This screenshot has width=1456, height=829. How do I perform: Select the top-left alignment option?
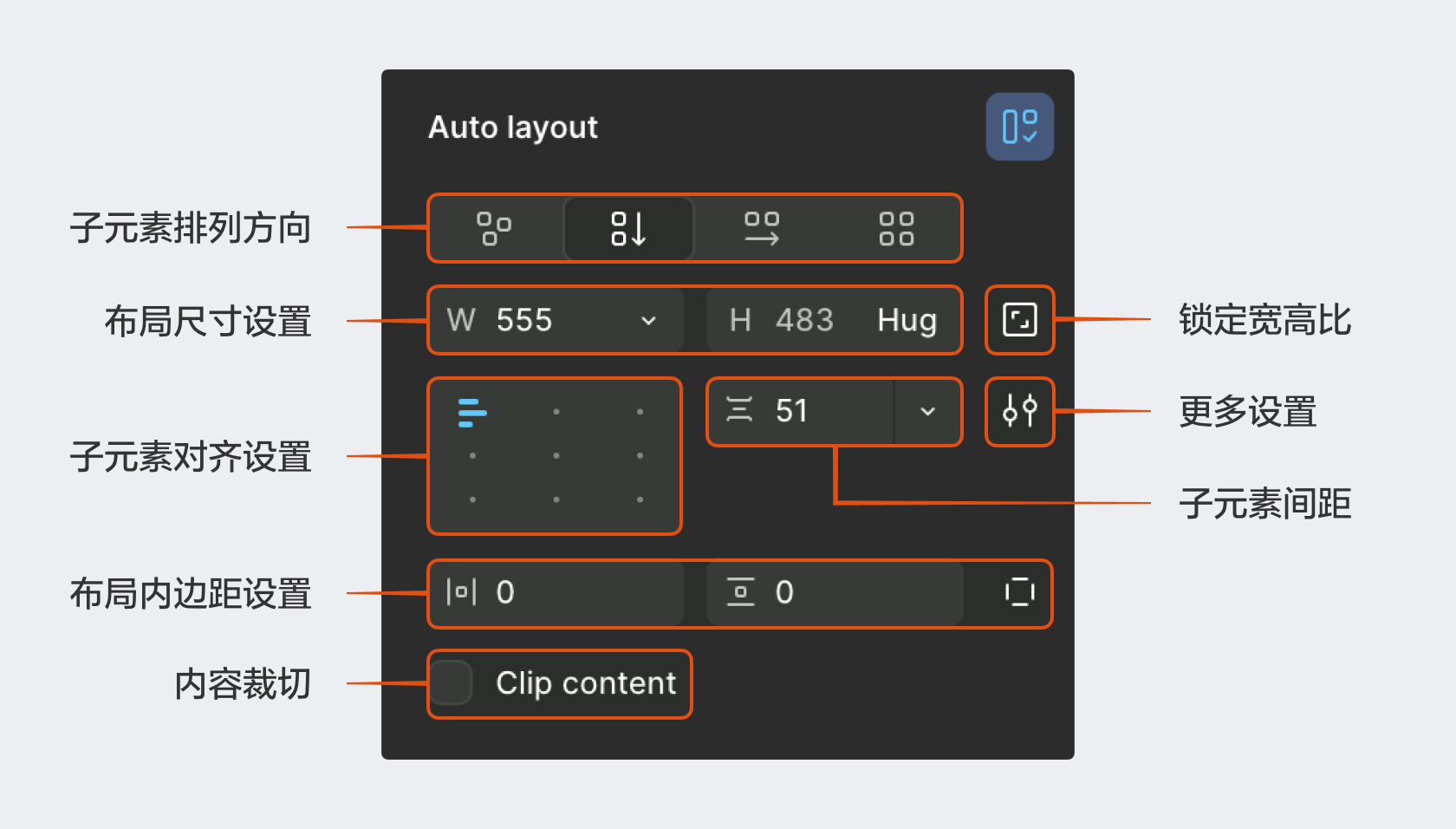(472, 412)
